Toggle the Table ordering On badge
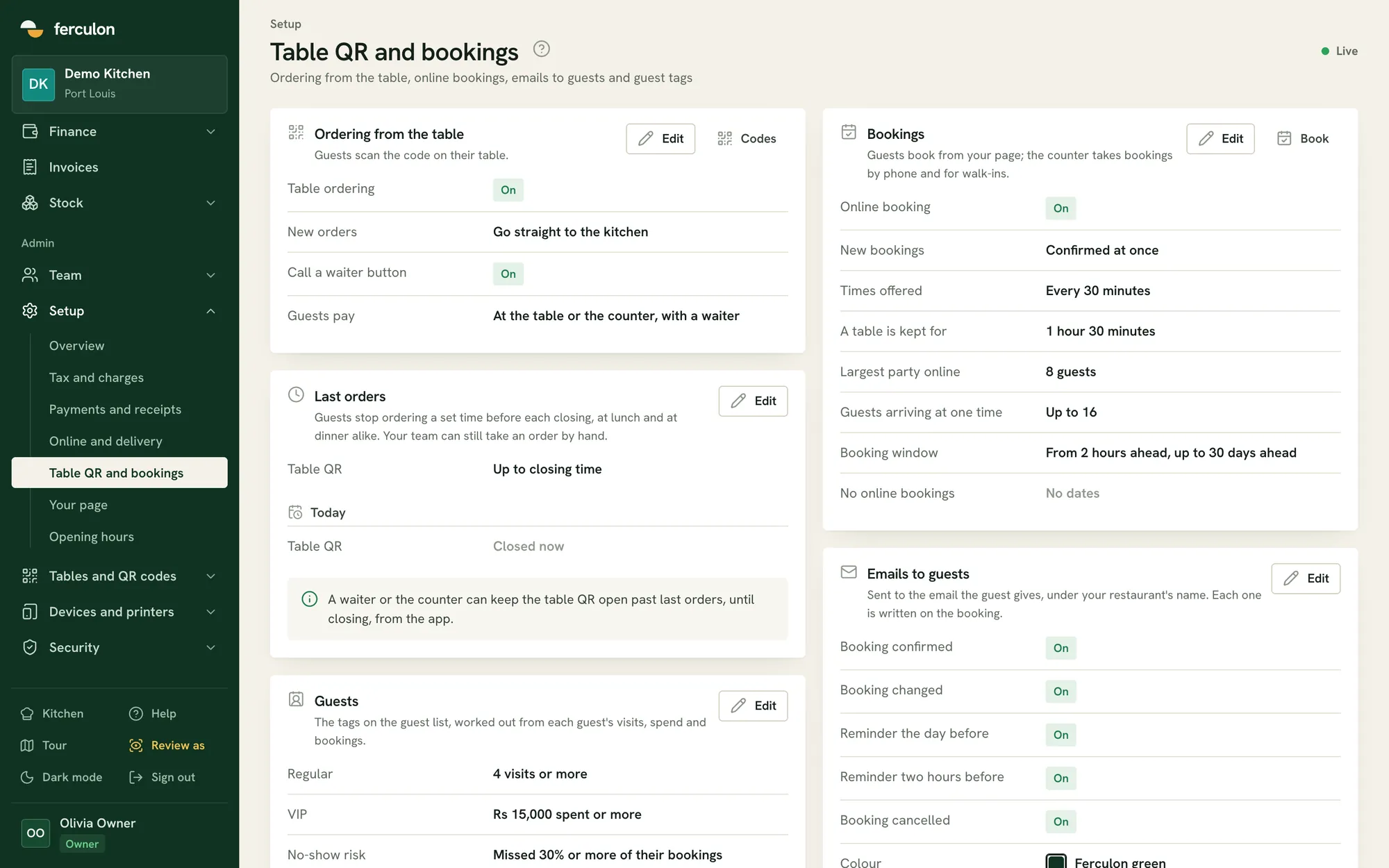1389x868 pixels. (508, 190)
